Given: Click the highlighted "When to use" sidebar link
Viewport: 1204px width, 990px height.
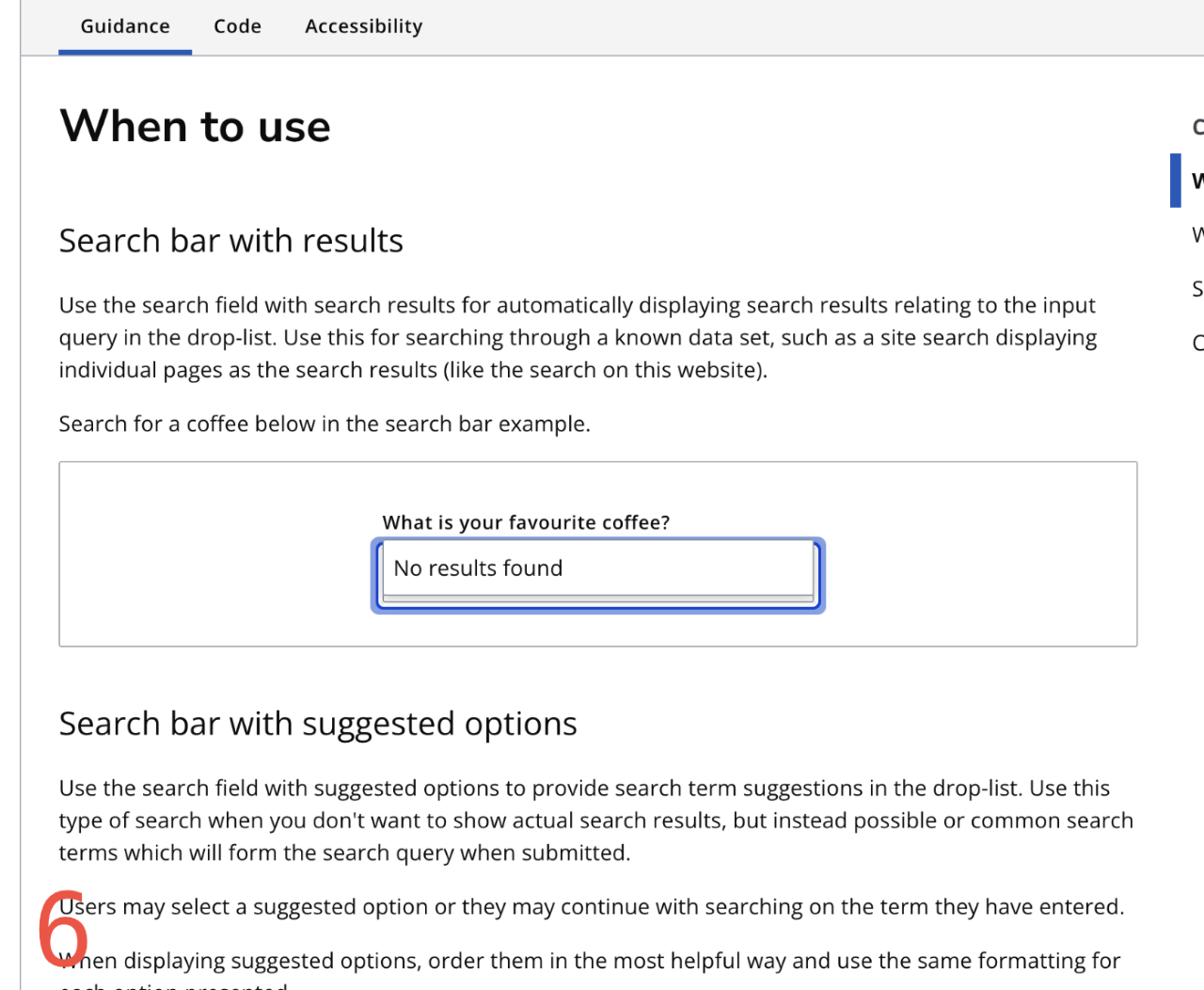Looking at the screenshot, I should (x=1196, y=180).
